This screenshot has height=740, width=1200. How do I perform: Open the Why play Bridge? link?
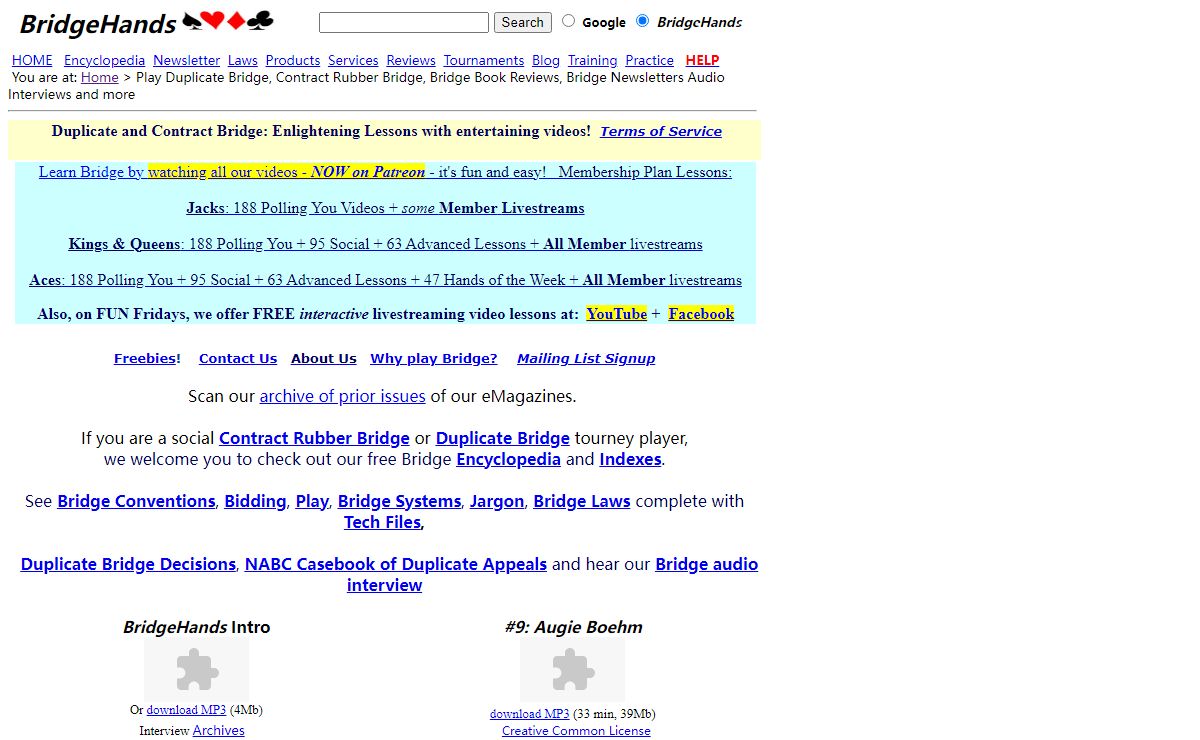tap(434, 358)
